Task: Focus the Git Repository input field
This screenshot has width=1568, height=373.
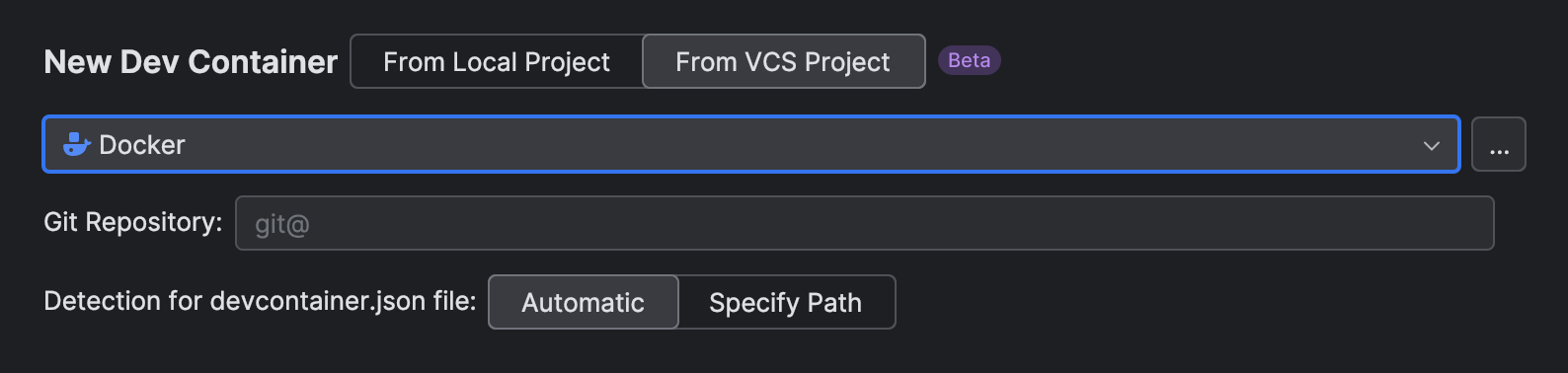Action: click(x=865, y=223)
